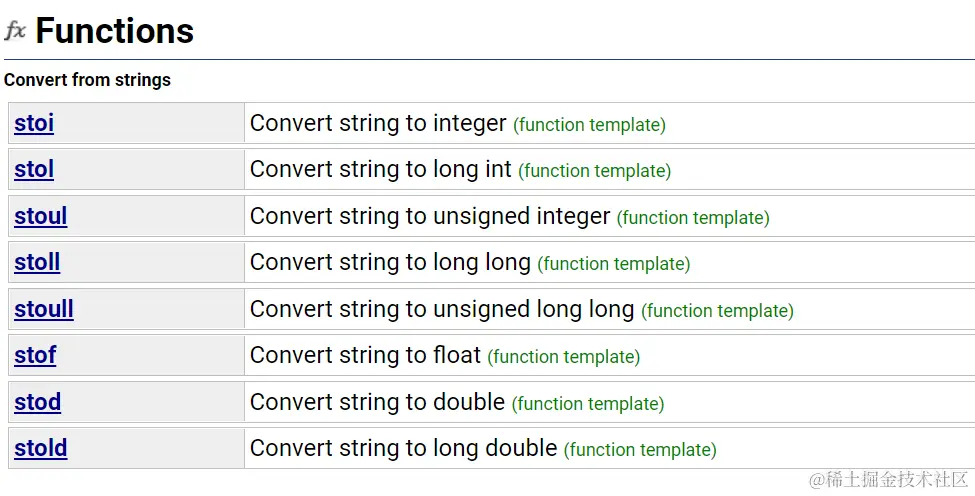Click the Convert string to long int text
Viewport: 975px width, 496px height.
pos(380,169)
